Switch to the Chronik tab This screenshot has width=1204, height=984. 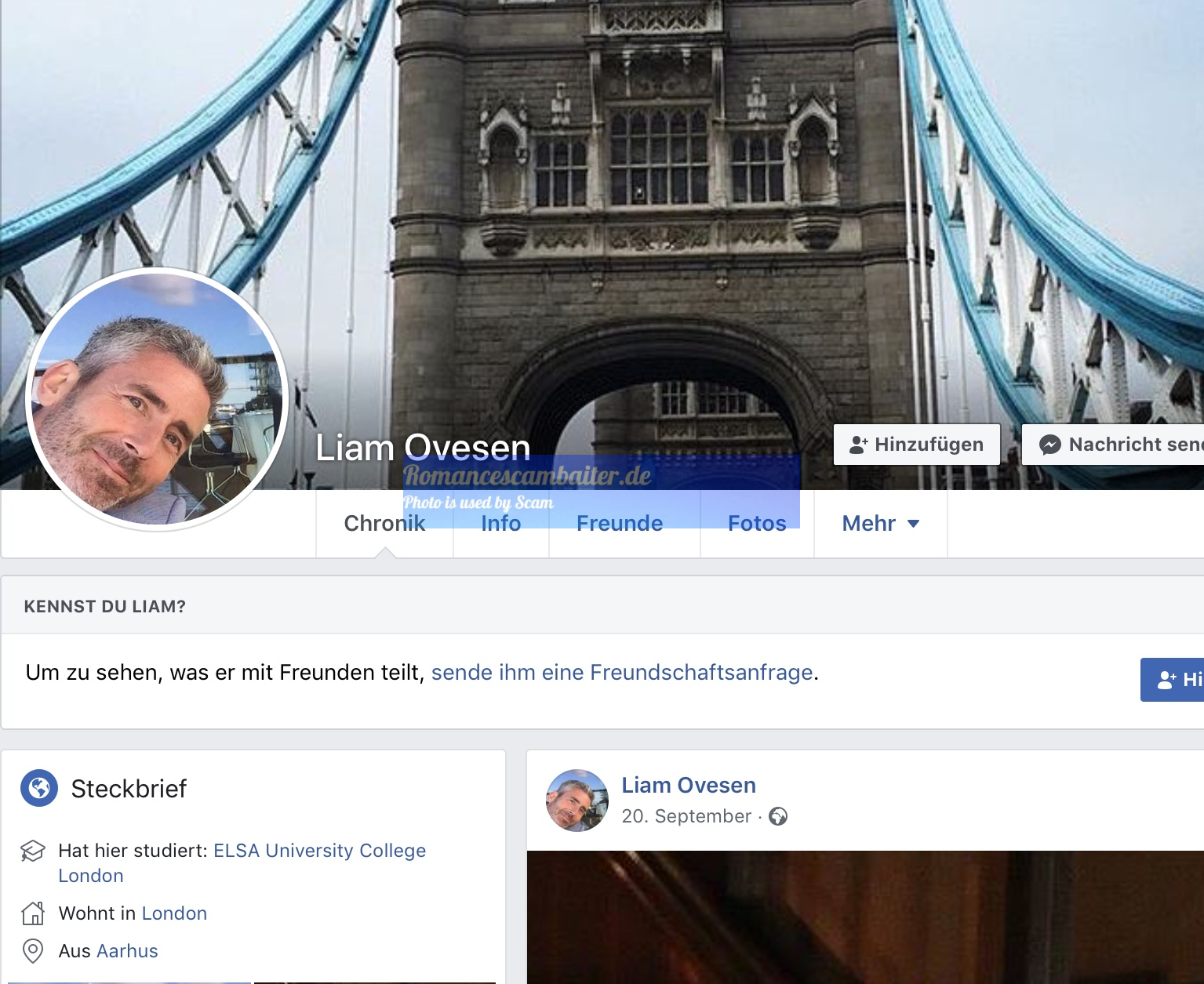[384, 523]
